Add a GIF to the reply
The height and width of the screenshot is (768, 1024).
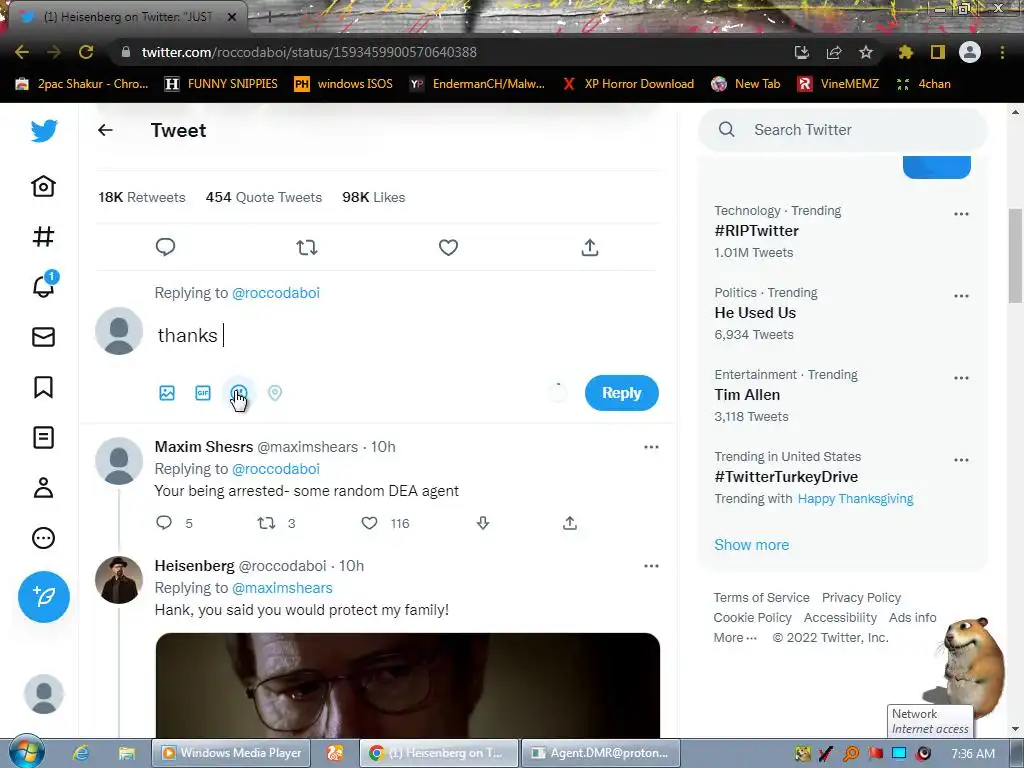click(203, 392)
